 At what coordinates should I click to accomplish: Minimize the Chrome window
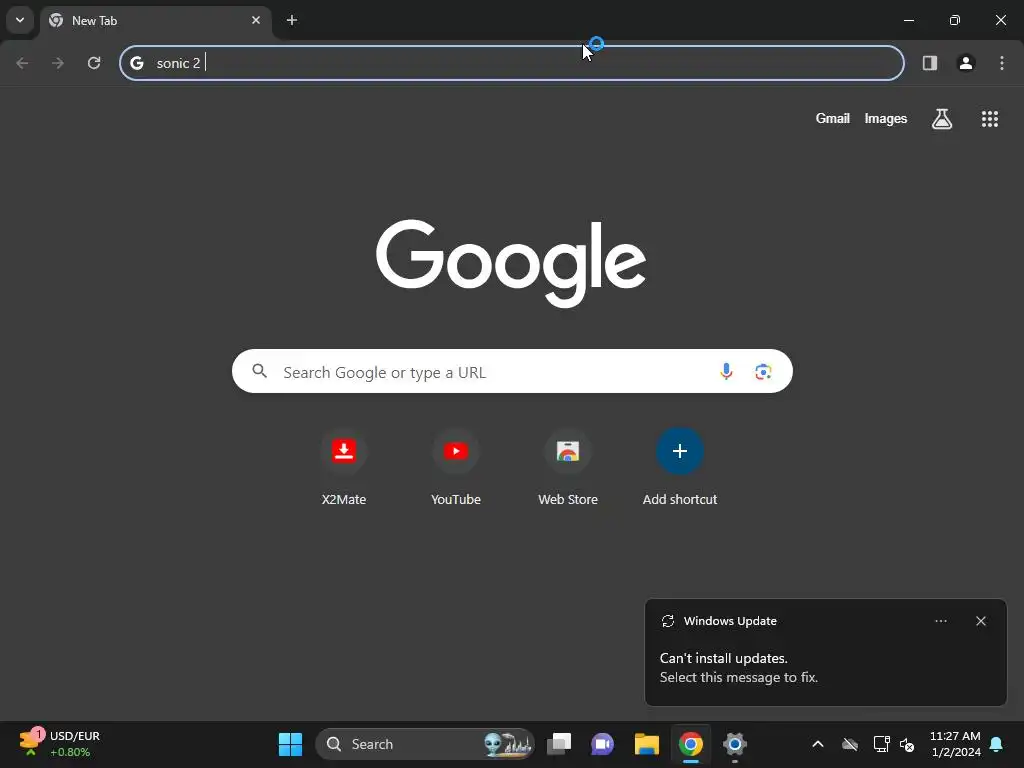(908, 20)
